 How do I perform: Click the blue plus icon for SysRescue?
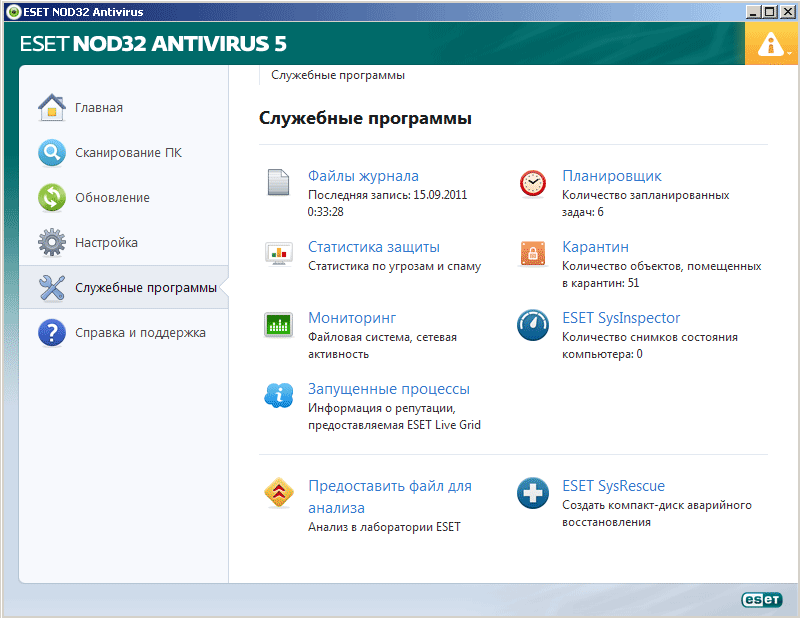coord(533,493)
